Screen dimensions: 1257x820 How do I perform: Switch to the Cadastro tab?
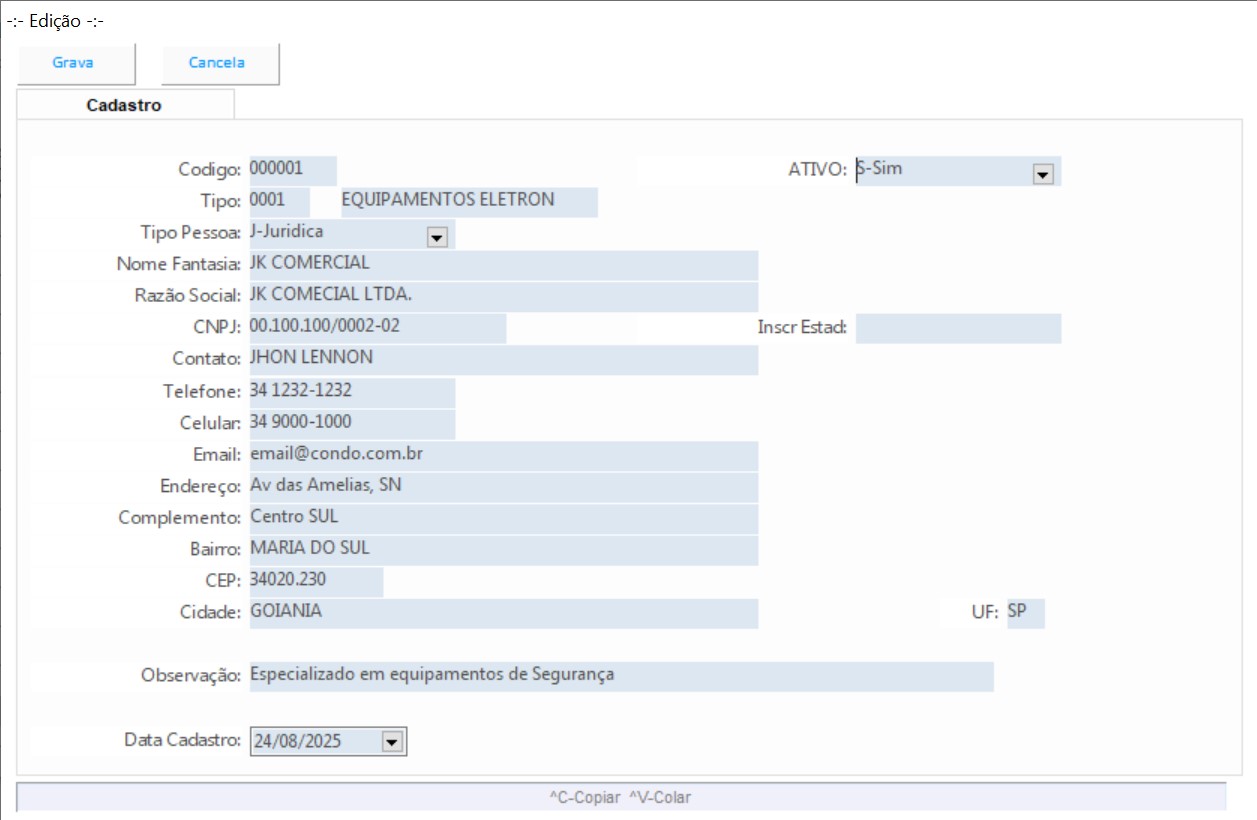[124, 105]
